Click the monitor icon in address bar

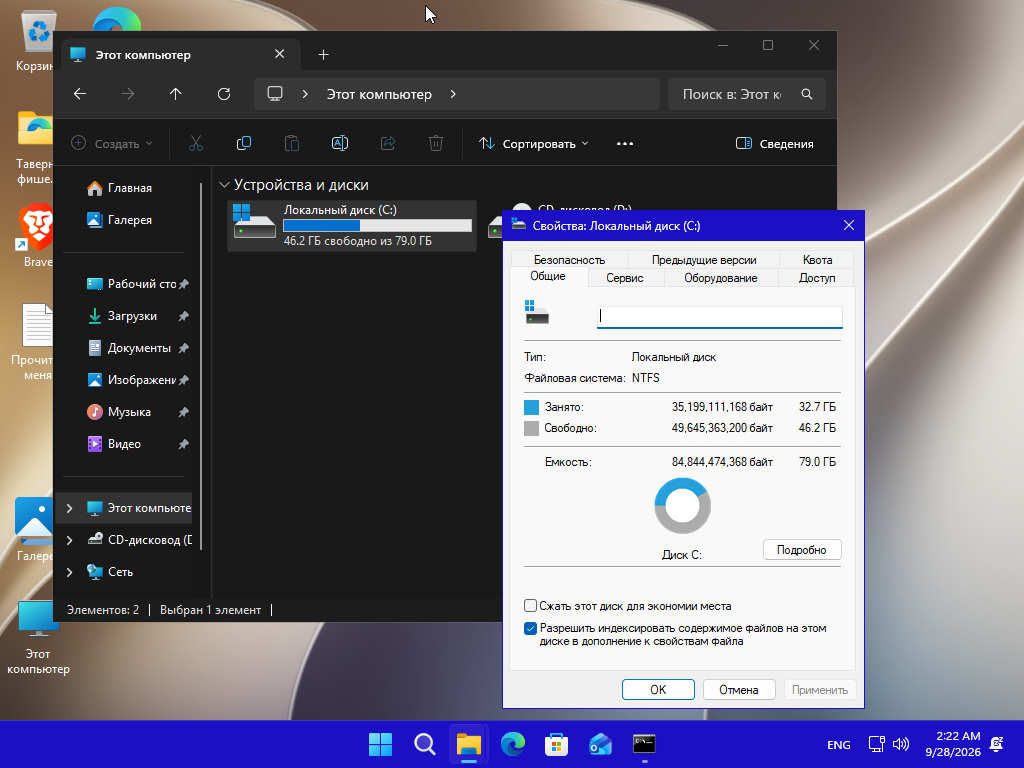coord(275,94)
